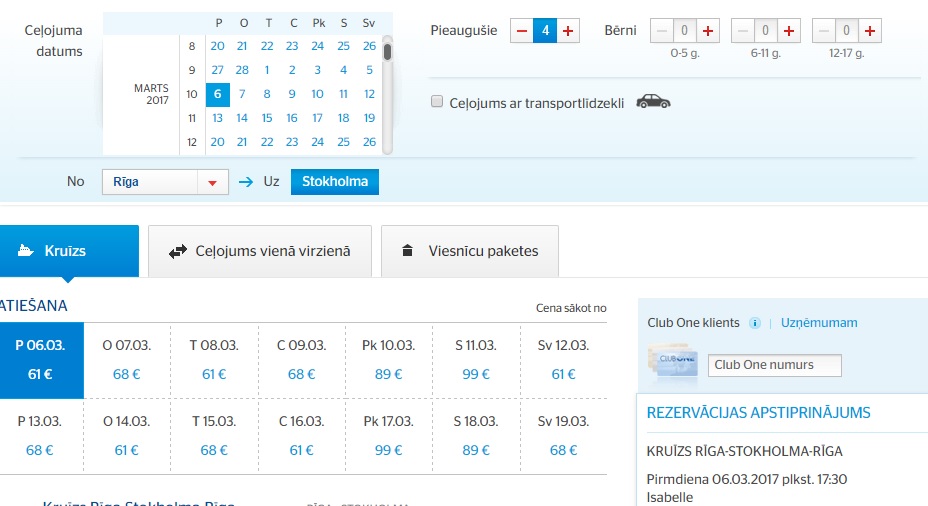Click the car vehicle icon
The image size is (928, 506).
coord(653,102)
